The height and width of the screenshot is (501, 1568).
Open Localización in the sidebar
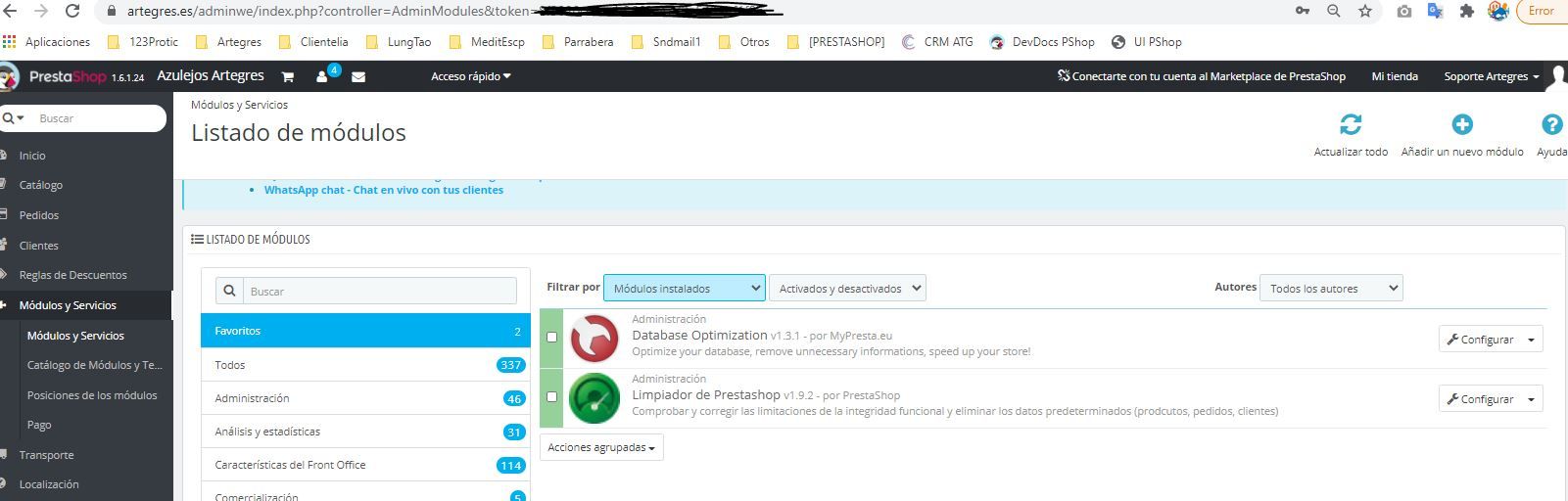coord(49,484)
